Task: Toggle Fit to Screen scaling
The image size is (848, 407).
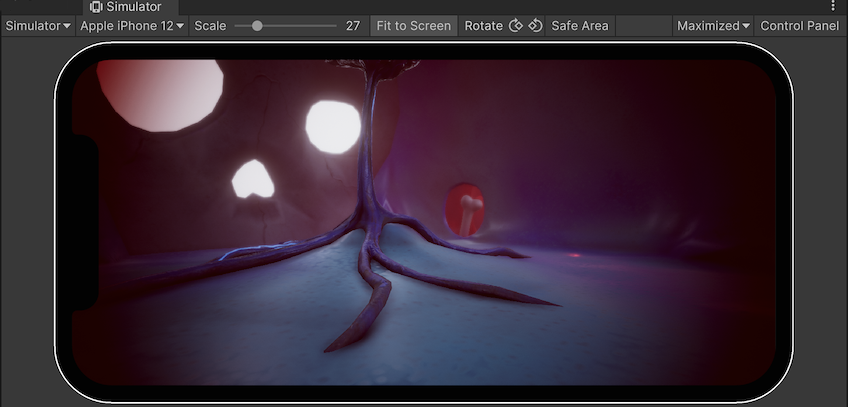Action: click(414, 26)
